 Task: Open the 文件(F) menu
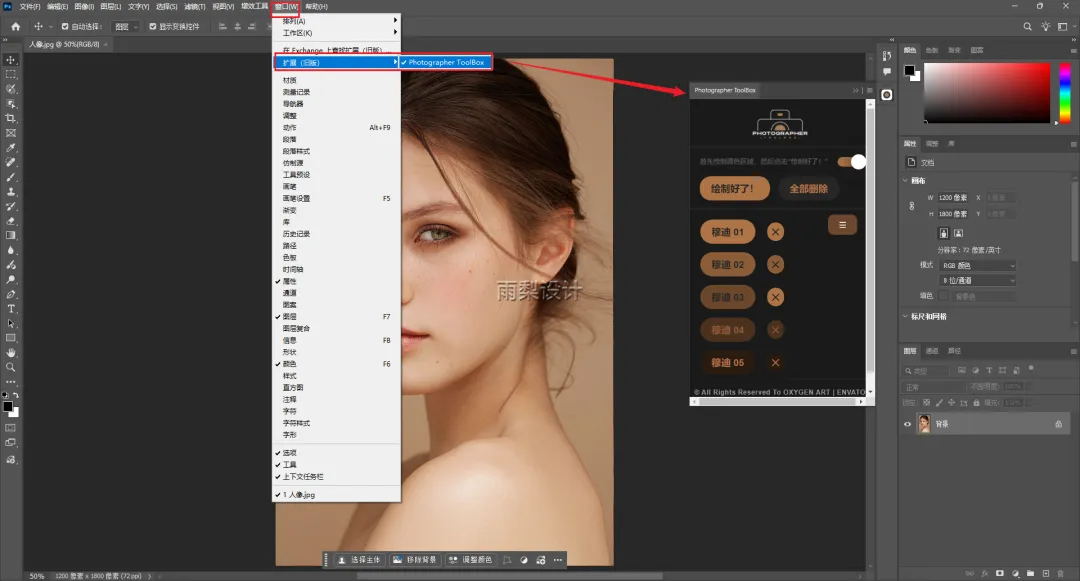[x=30, y=6]
